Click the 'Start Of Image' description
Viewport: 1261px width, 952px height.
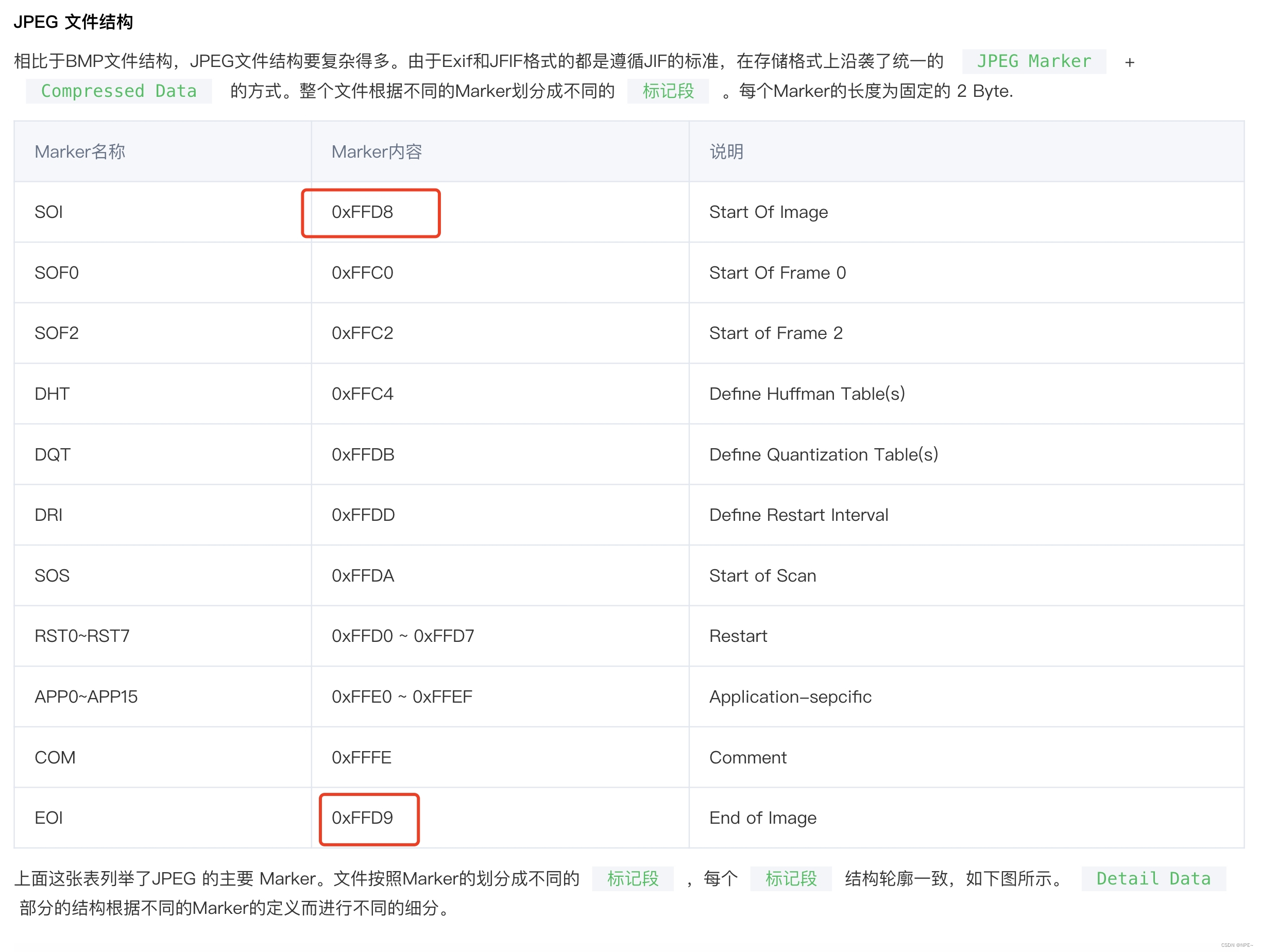[x=768, y=212]
